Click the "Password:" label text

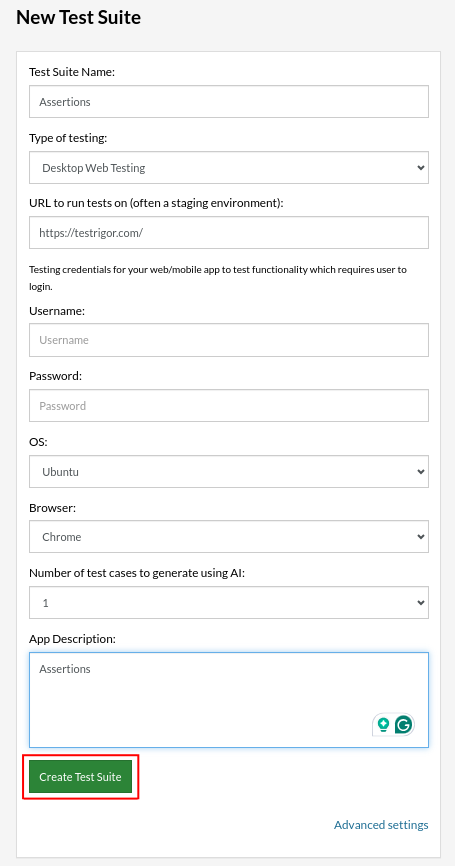click(55, 376)
